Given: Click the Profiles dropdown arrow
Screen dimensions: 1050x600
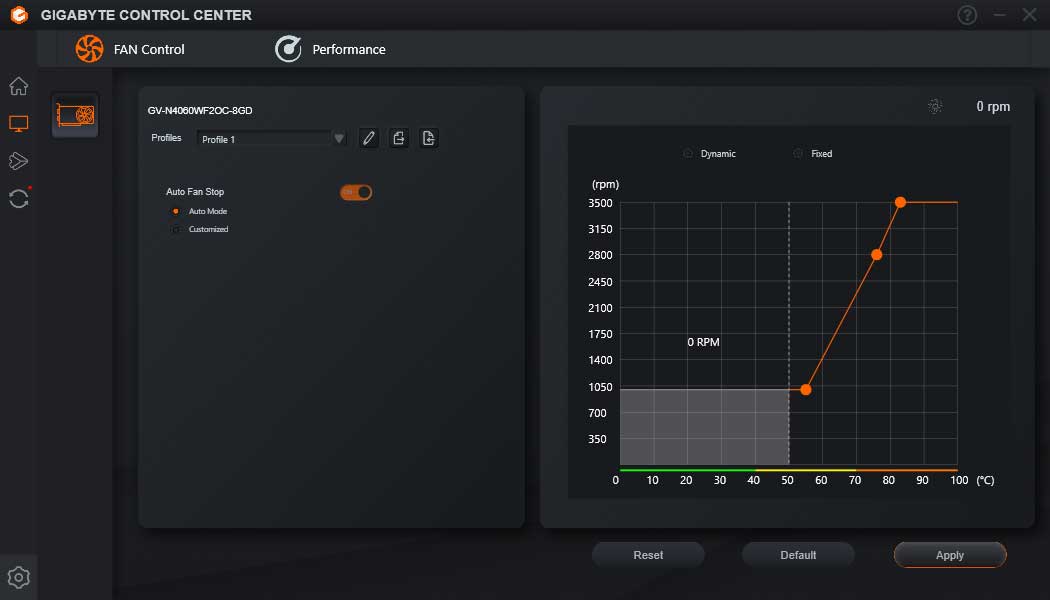Looking at the screenshot, I should point(339,137).
